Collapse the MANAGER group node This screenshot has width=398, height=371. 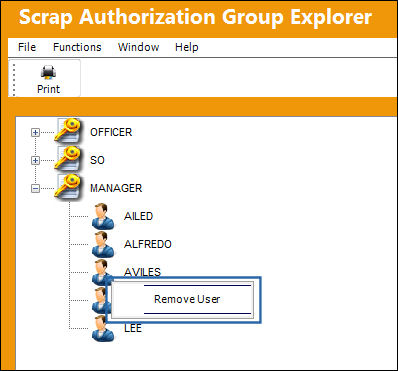click(x=35, y=189)
